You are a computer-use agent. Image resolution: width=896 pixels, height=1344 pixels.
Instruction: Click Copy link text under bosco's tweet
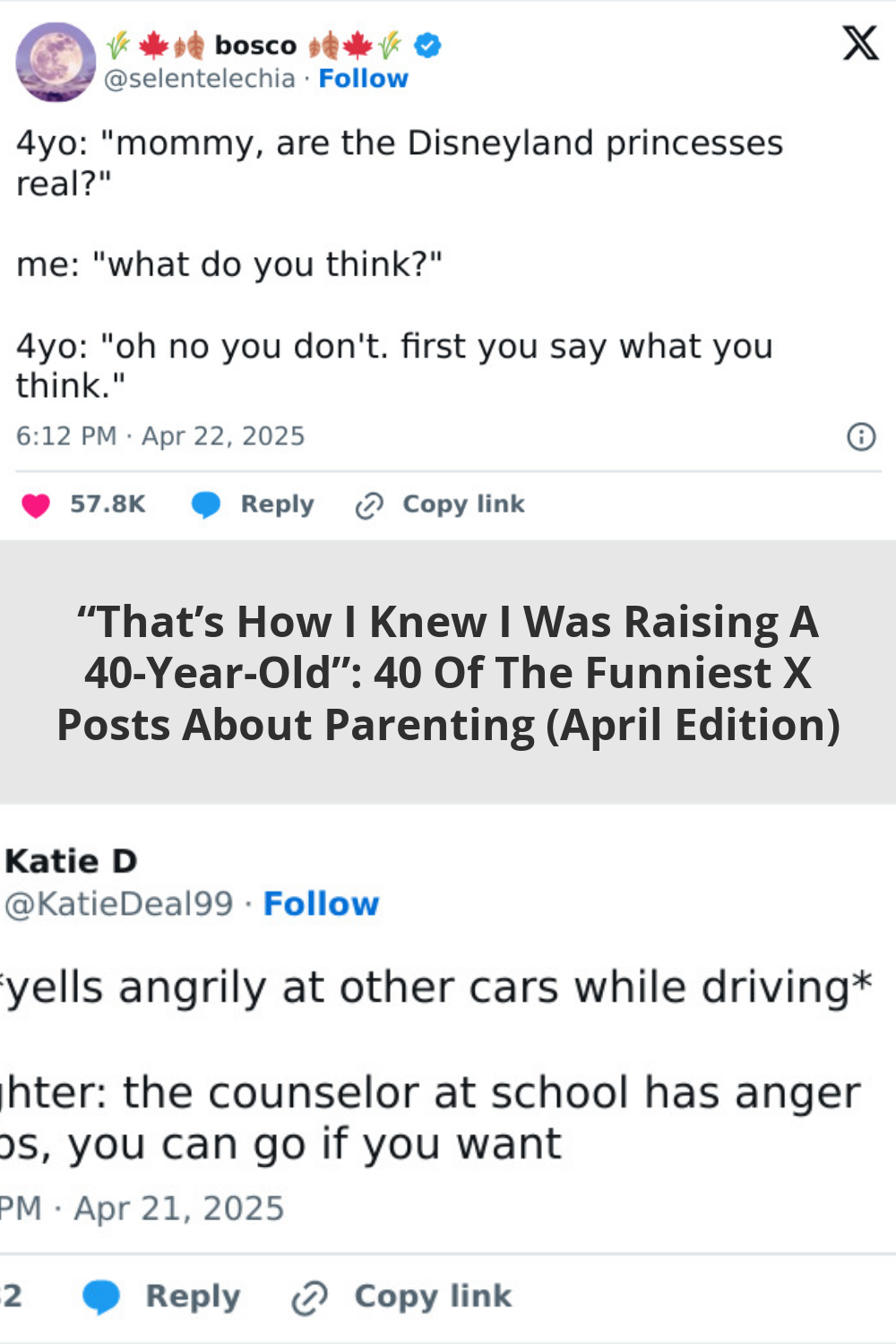(x=463, y=504)
